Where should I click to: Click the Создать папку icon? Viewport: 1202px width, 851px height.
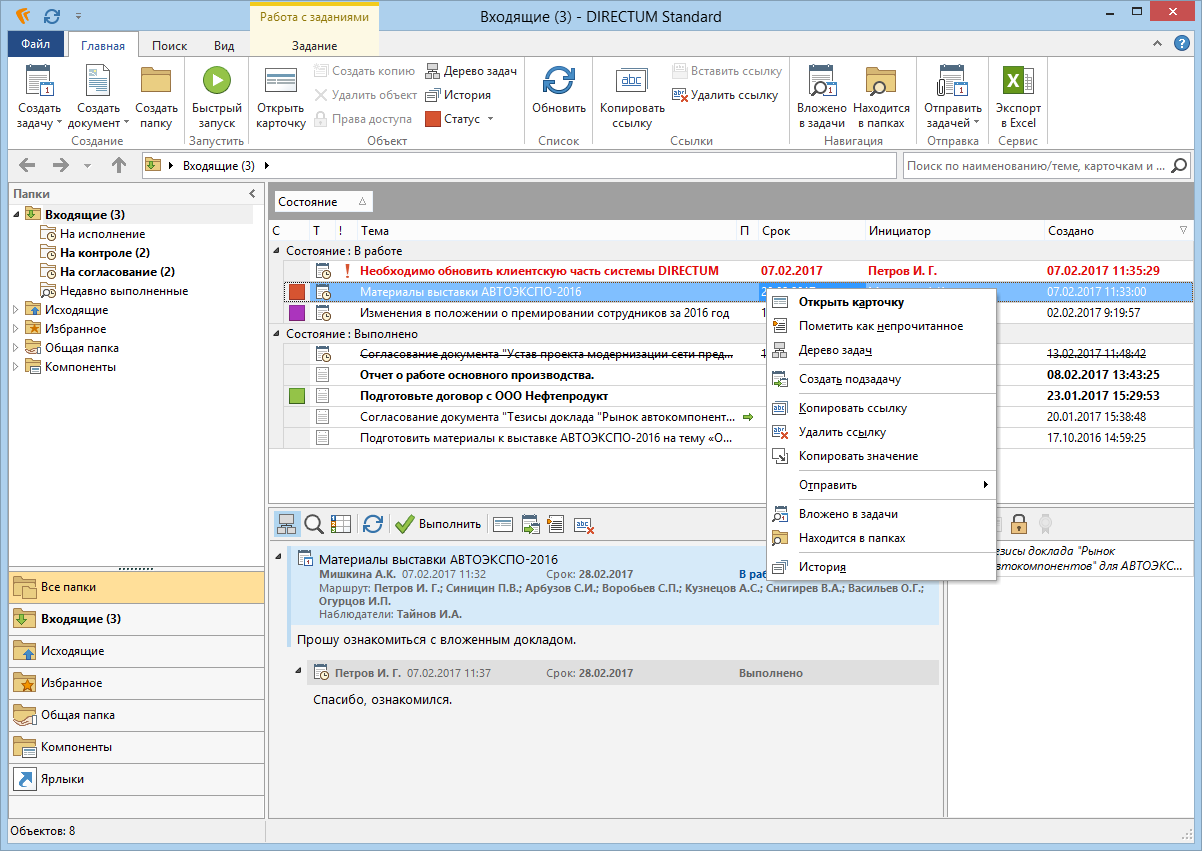pyautogui.click(x=156, y=81)
